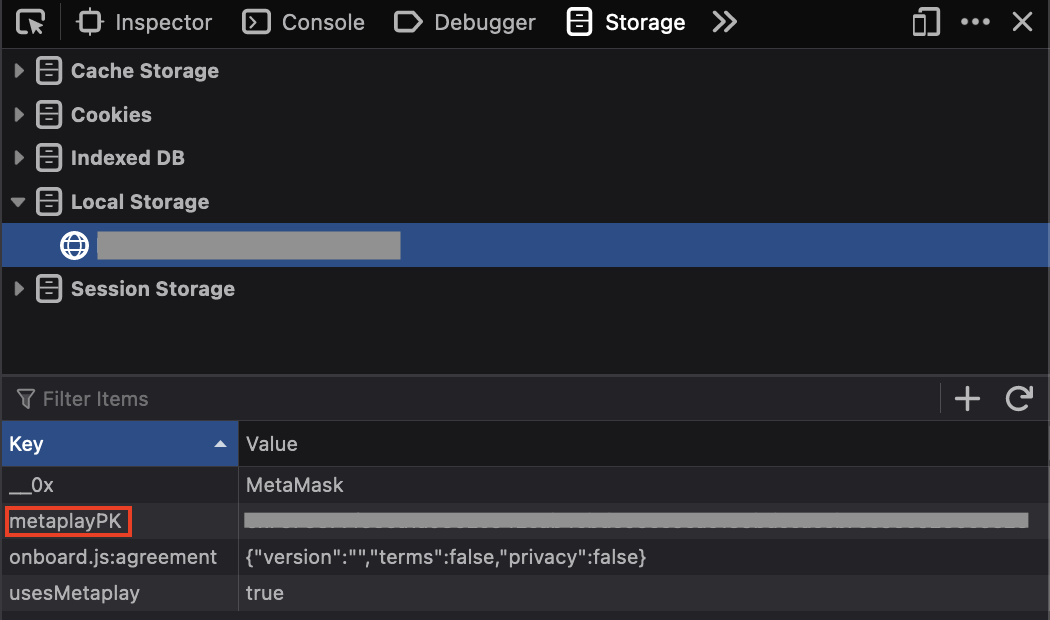Switch to the Inspector tab
Screen dimensions: 1050x620
pyautogui.click(x=144, y=22)
